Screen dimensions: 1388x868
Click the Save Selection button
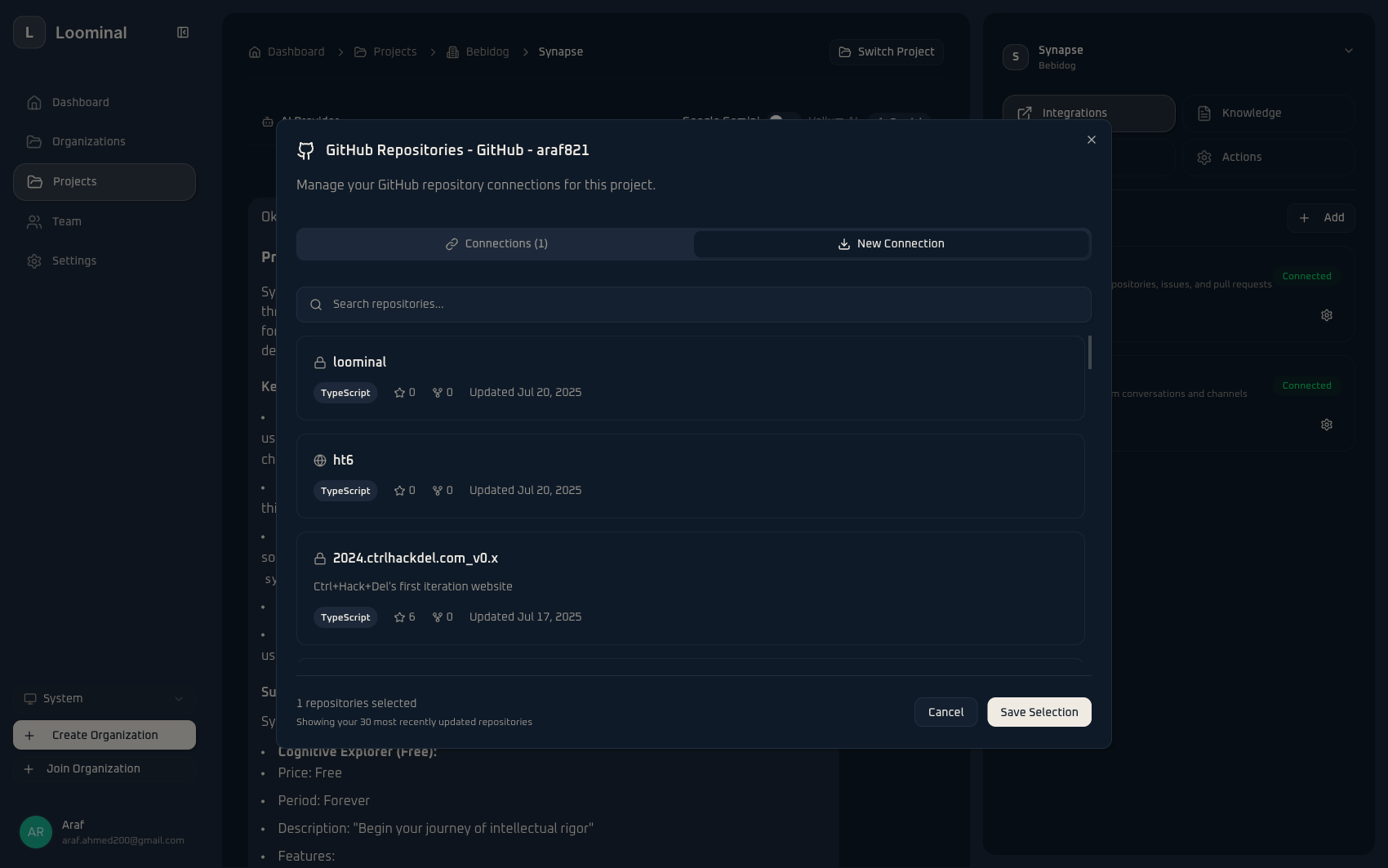click(x=1039, y=712)
